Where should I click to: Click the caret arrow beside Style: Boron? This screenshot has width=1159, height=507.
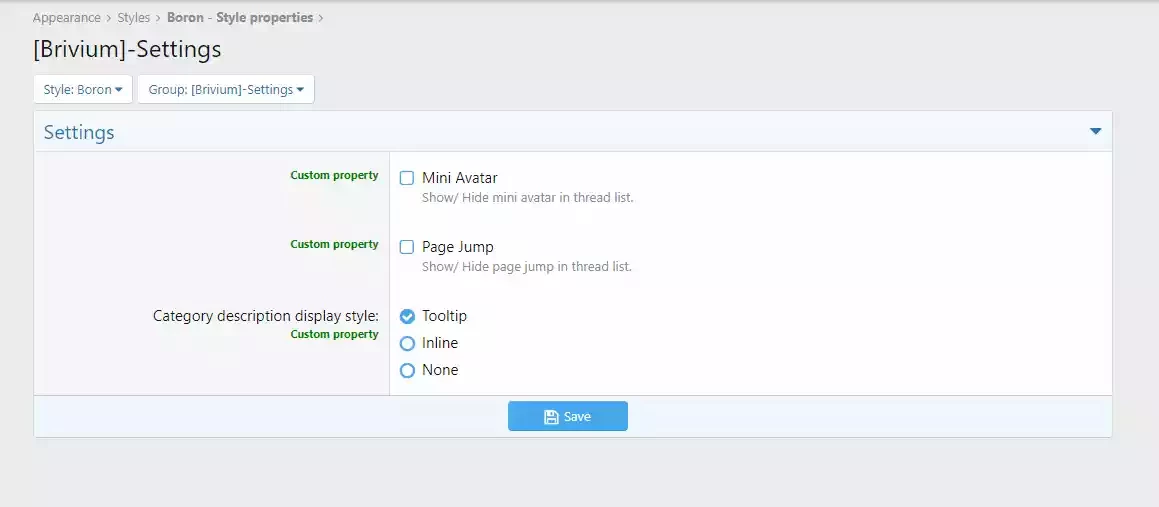(x=118, y=89)
